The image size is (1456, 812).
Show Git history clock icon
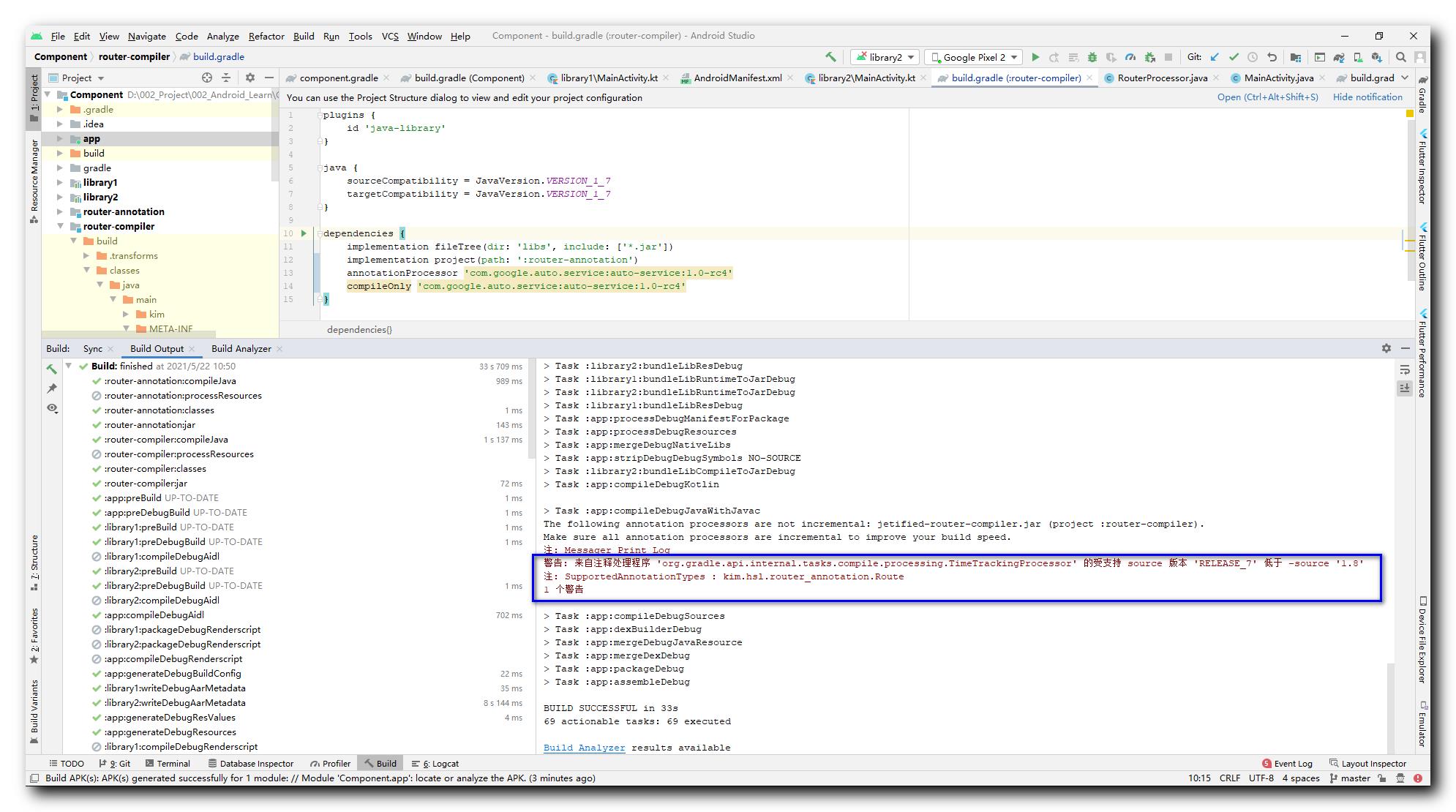[x=1253, y=57]
